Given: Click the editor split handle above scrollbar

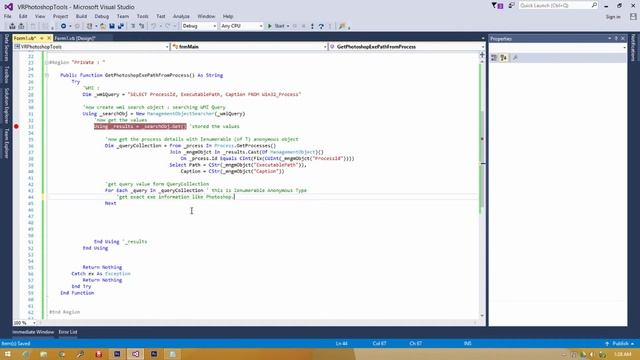Looking at the screenshot, I should 482,54.
